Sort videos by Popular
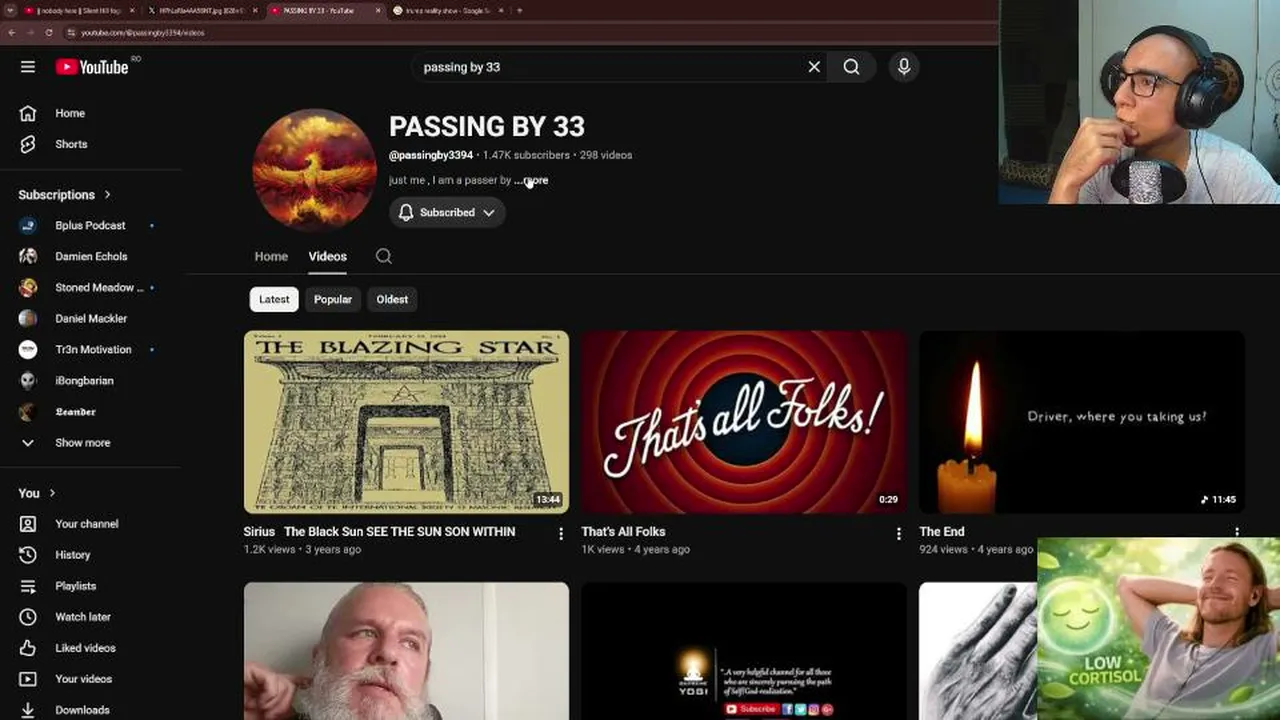The width and height of the screenshot is (1280, 720). point(333,299)
